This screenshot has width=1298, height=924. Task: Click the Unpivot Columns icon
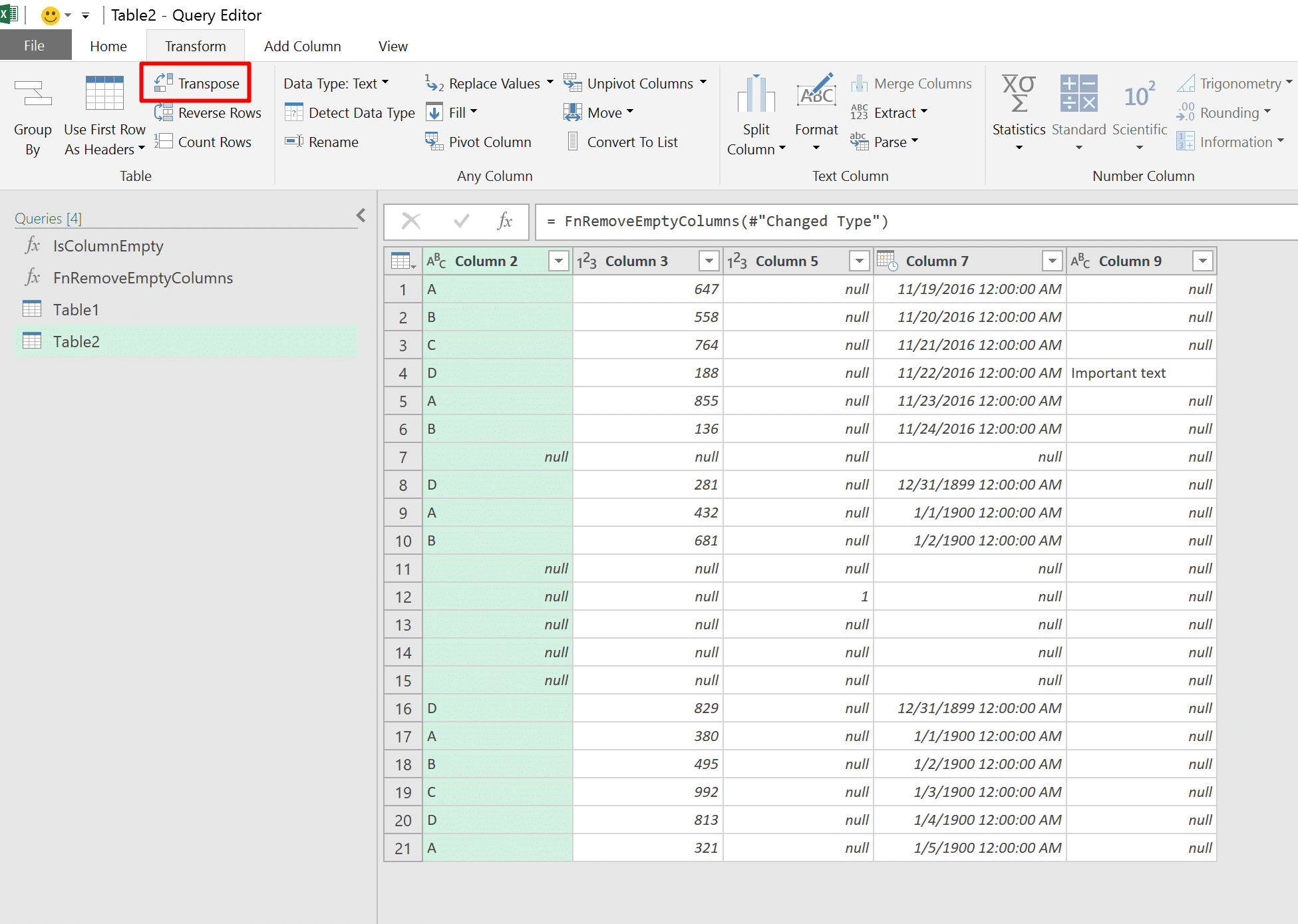(x=573, y=83)
